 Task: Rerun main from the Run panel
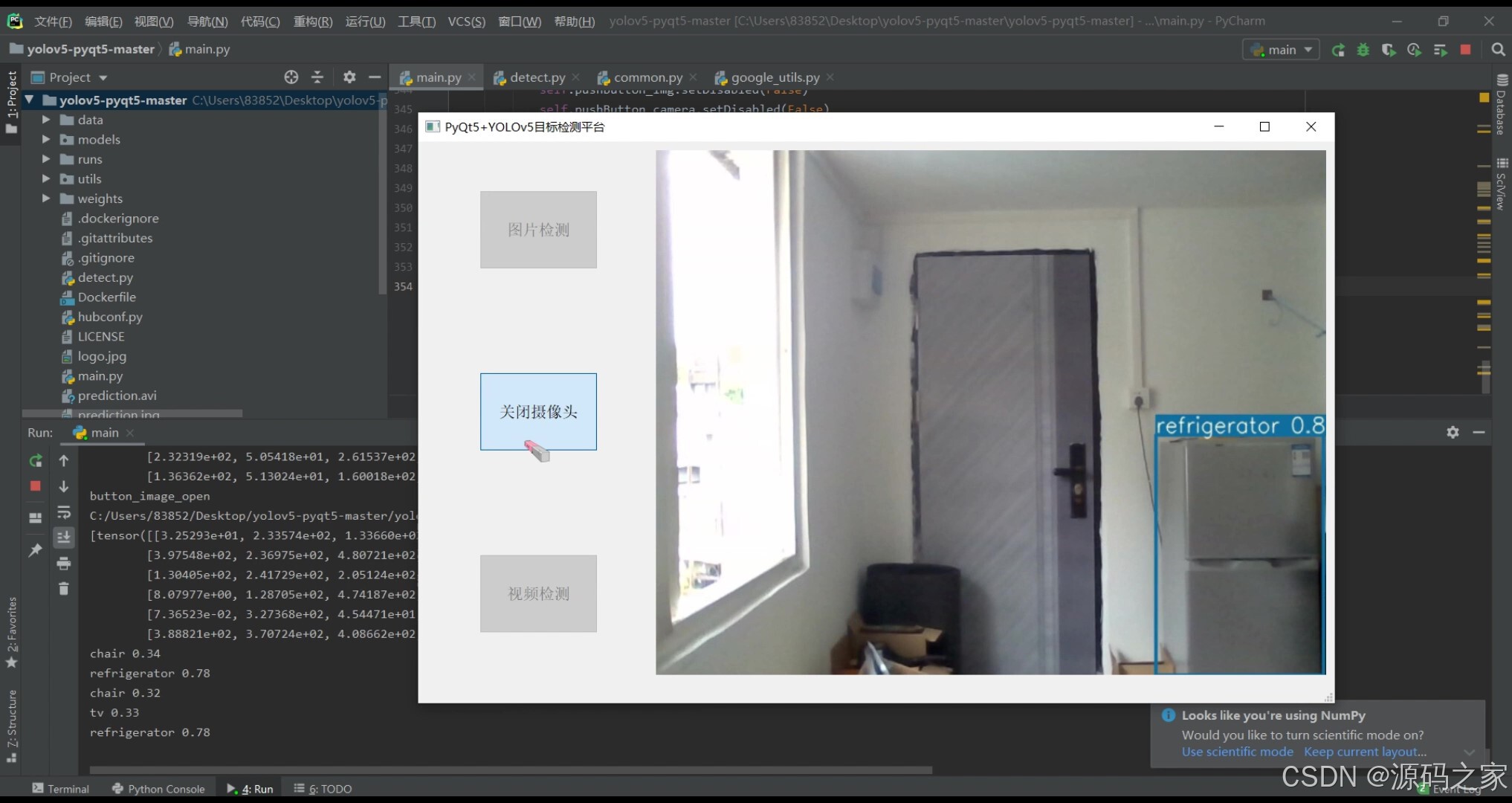click(35, 461)
